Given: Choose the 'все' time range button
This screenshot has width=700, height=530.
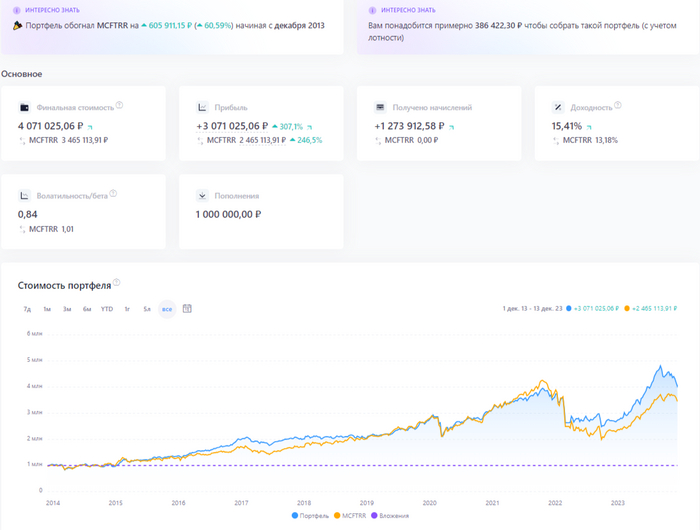Looking at the screenshot, I should tap(167, 309).
